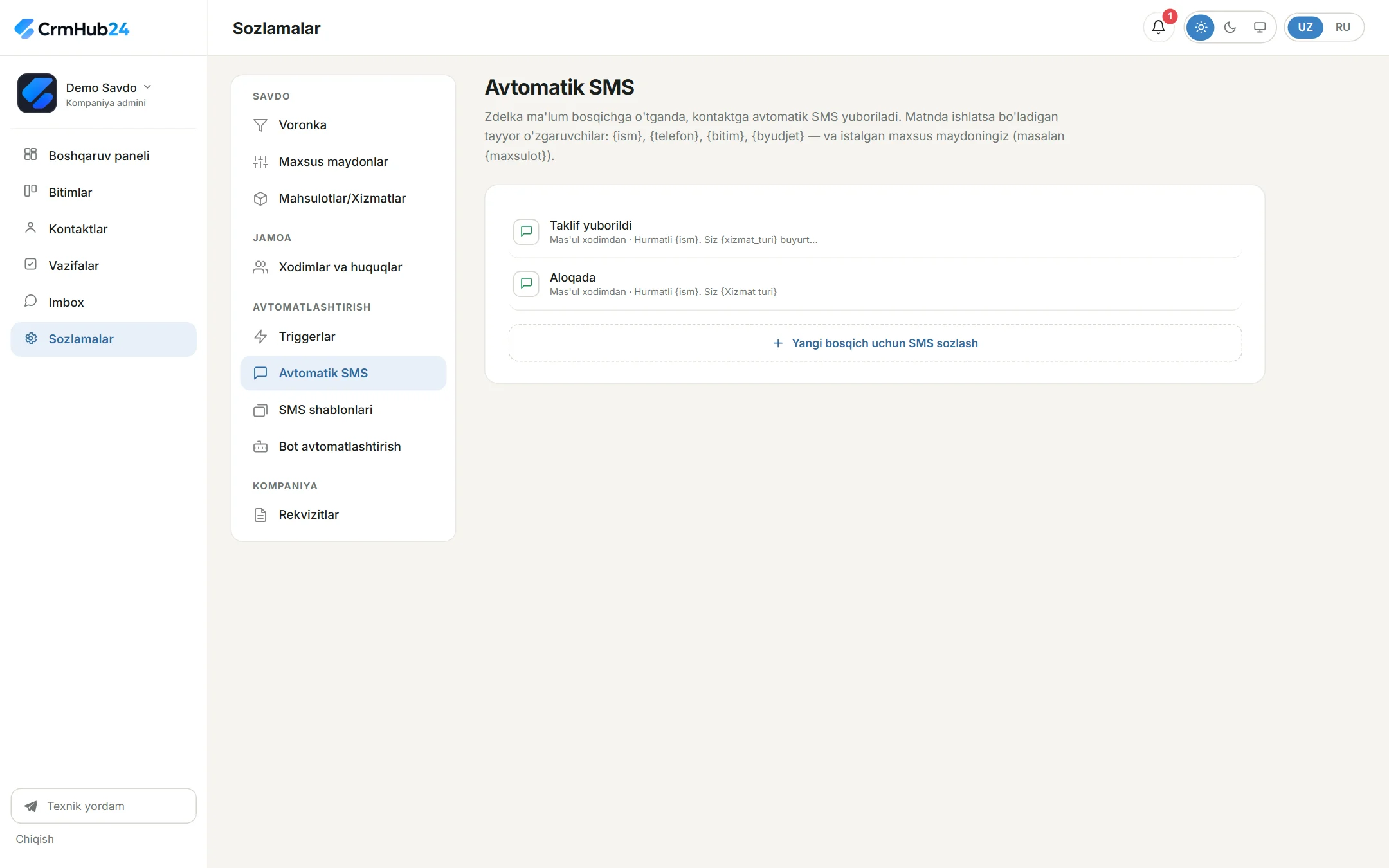The image size is (1389, 868).
Task: Click the Avtomatik SMS message icon in menu
Action: [x=260, y=373]
